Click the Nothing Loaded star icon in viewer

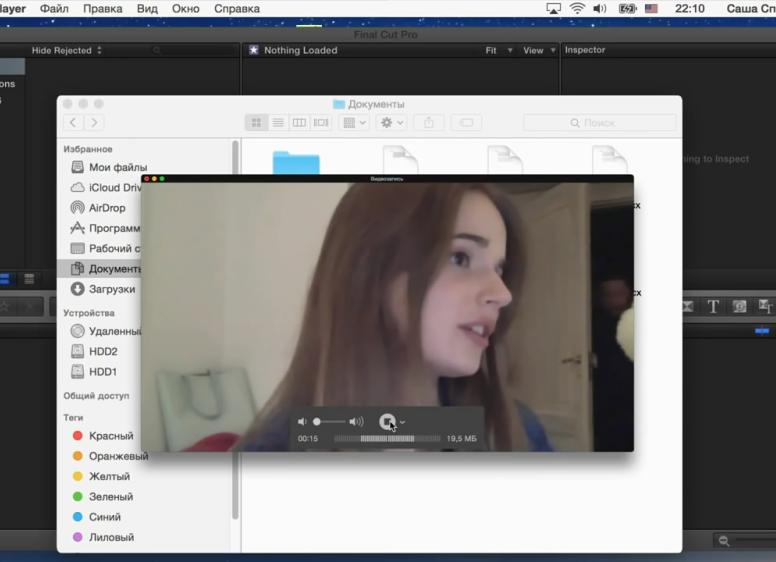click(253, 50)
